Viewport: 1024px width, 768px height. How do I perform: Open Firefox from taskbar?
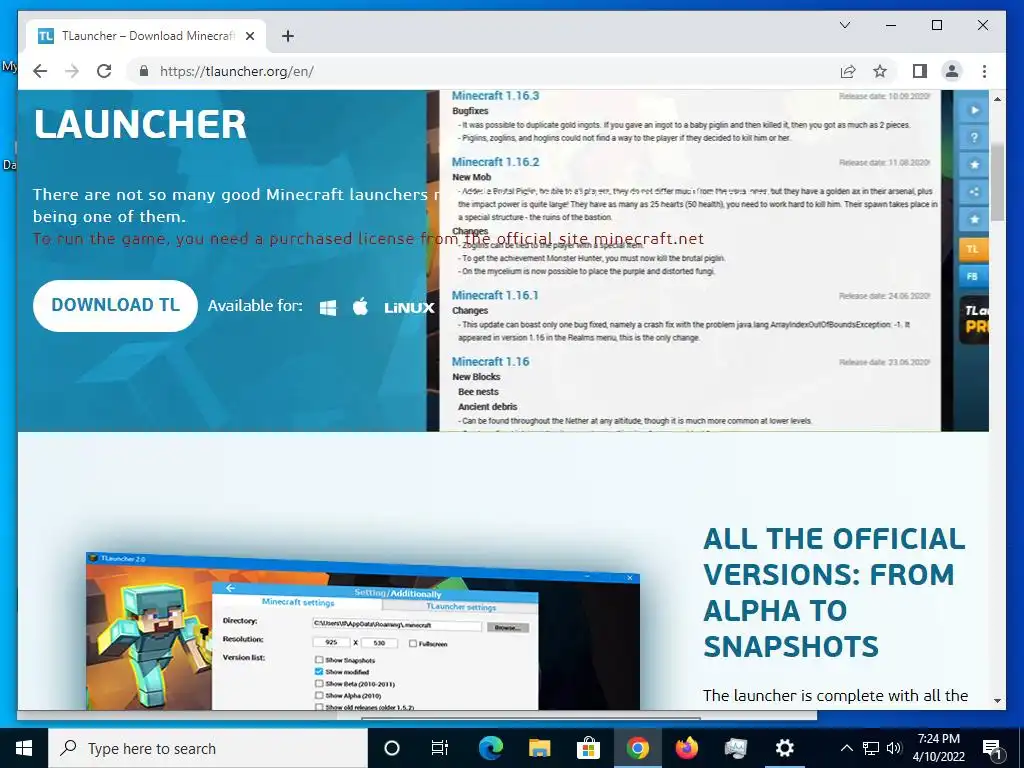[686, 748]
